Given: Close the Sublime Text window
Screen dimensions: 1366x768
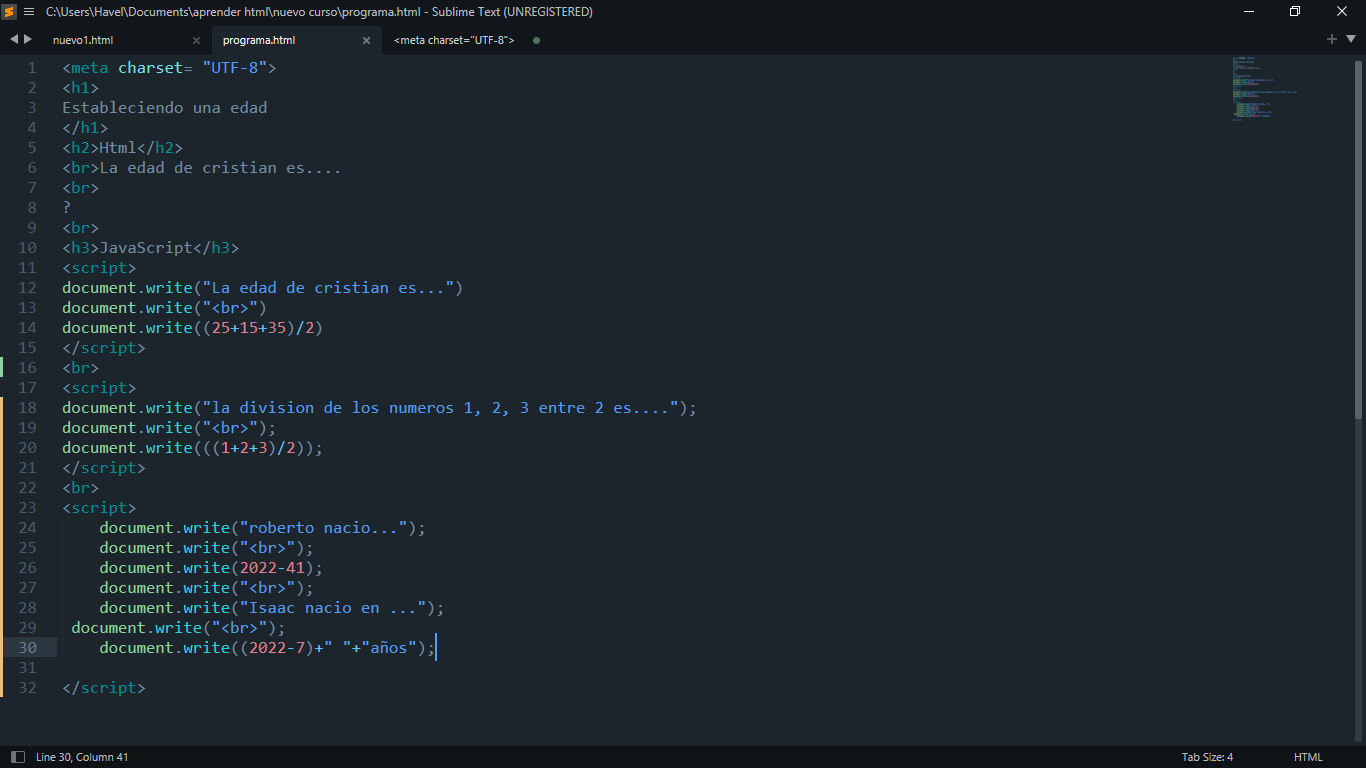Looking at the screenshot, I should [x=1342, y=12].
